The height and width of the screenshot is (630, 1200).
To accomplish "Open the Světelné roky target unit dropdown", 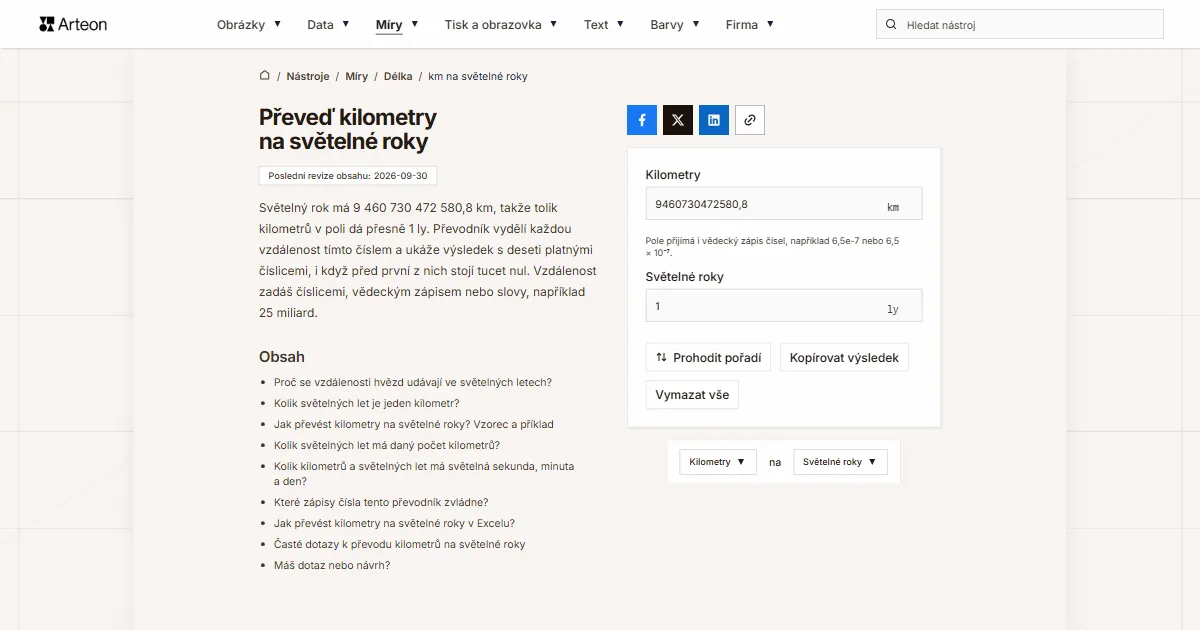I will coord(840,462).
